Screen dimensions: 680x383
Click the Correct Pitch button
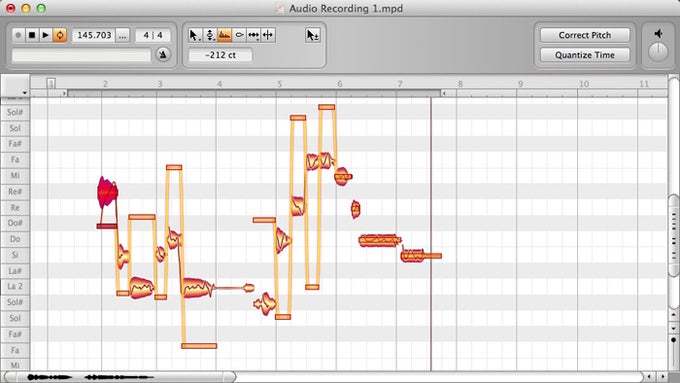tap(585, 35)
